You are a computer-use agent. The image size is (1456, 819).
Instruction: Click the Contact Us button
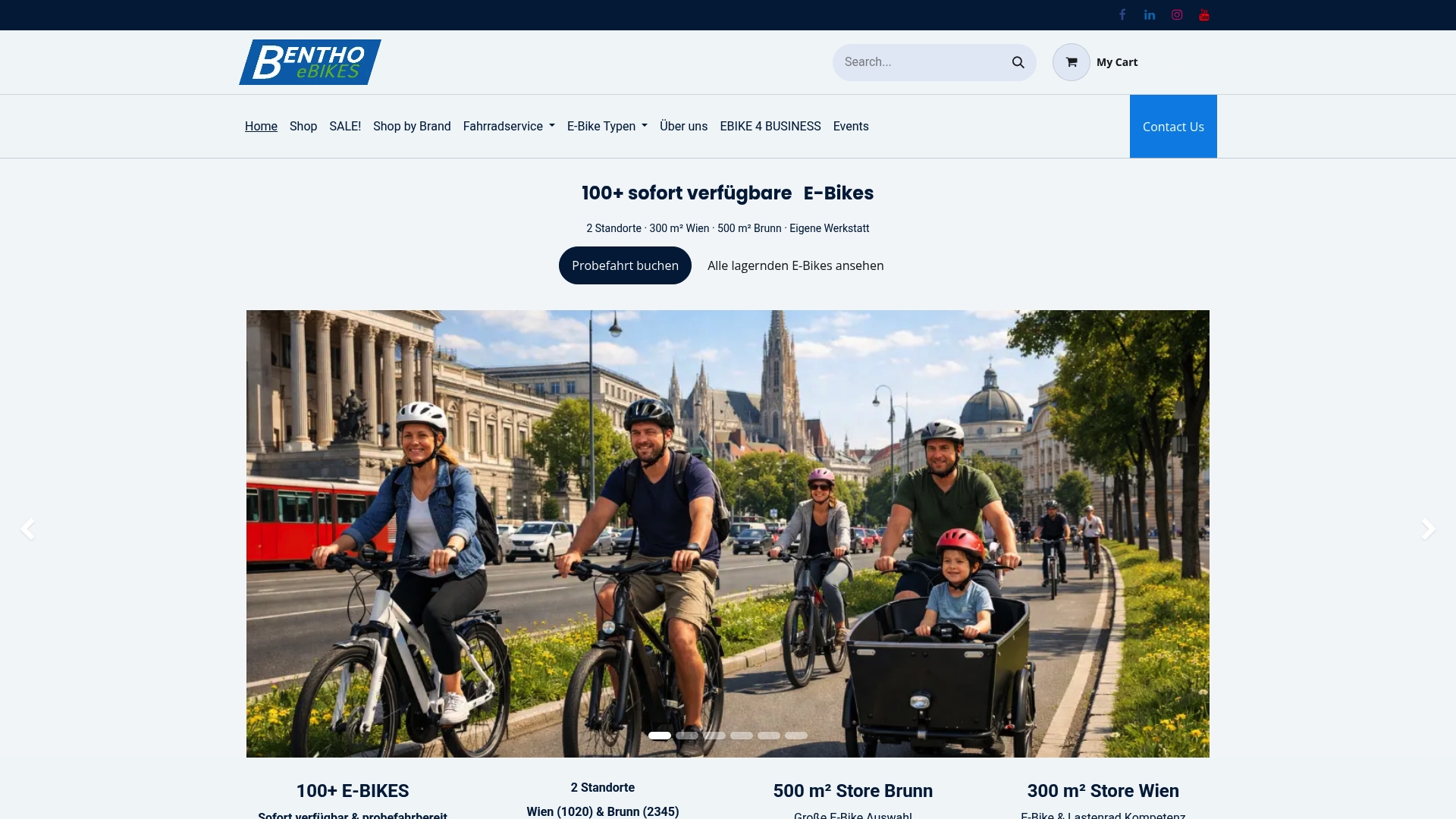coord(1173,126)
